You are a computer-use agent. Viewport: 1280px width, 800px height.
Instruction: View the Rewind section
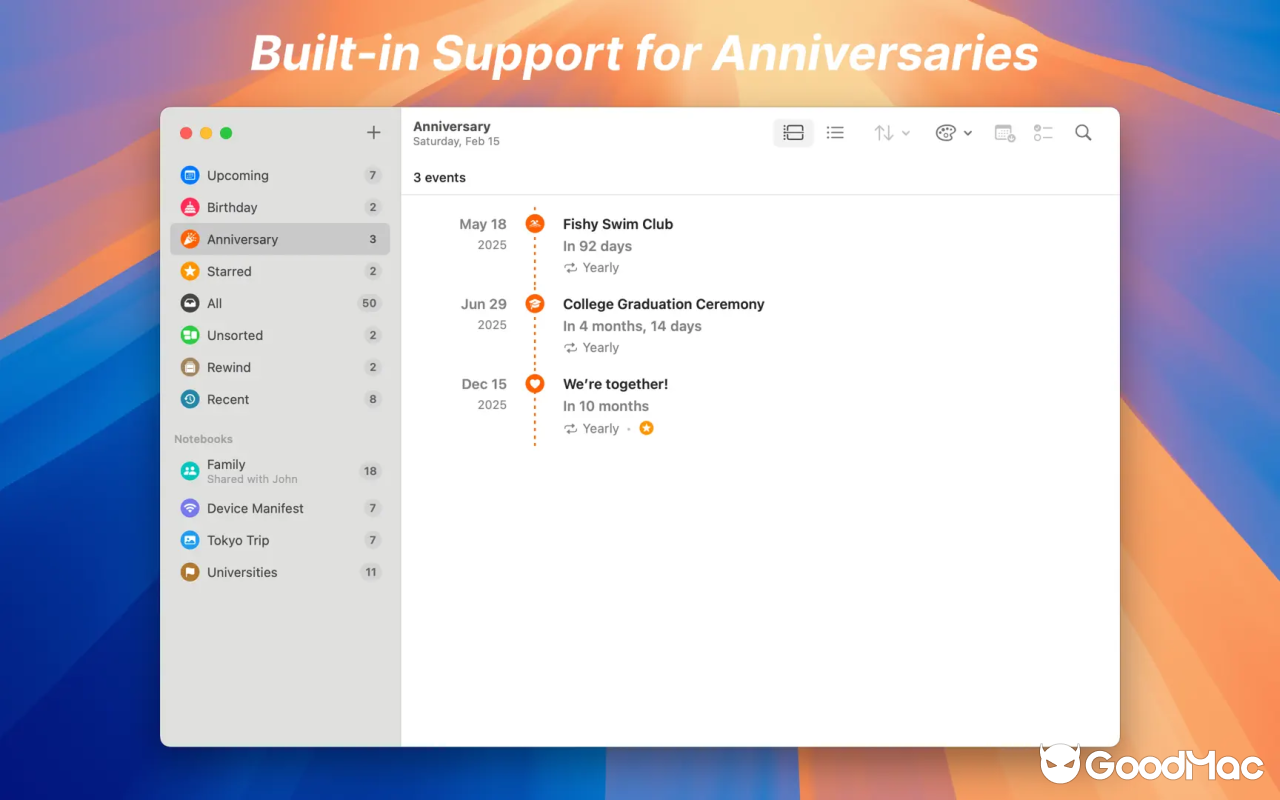pos(230,367)
